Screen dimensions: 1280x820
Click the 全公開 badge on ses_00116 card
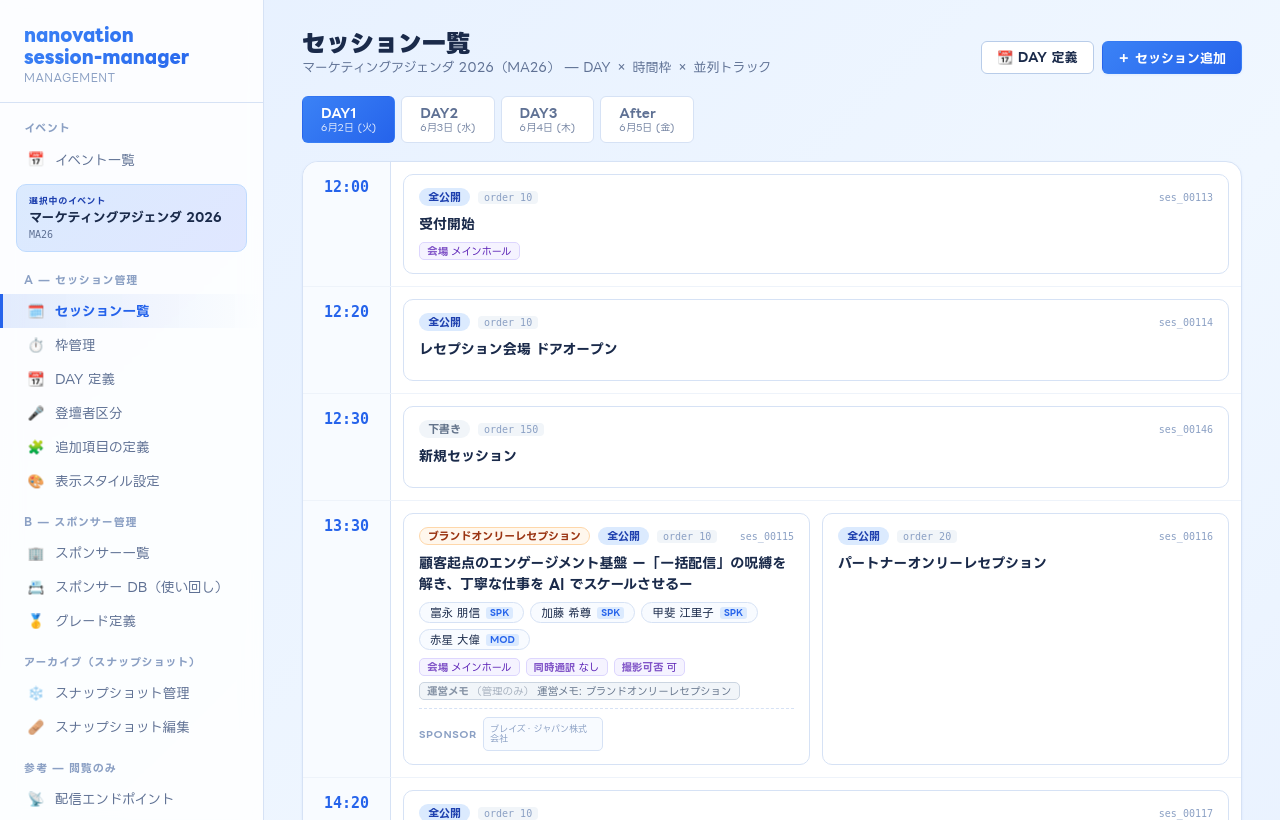coord(863,536)
